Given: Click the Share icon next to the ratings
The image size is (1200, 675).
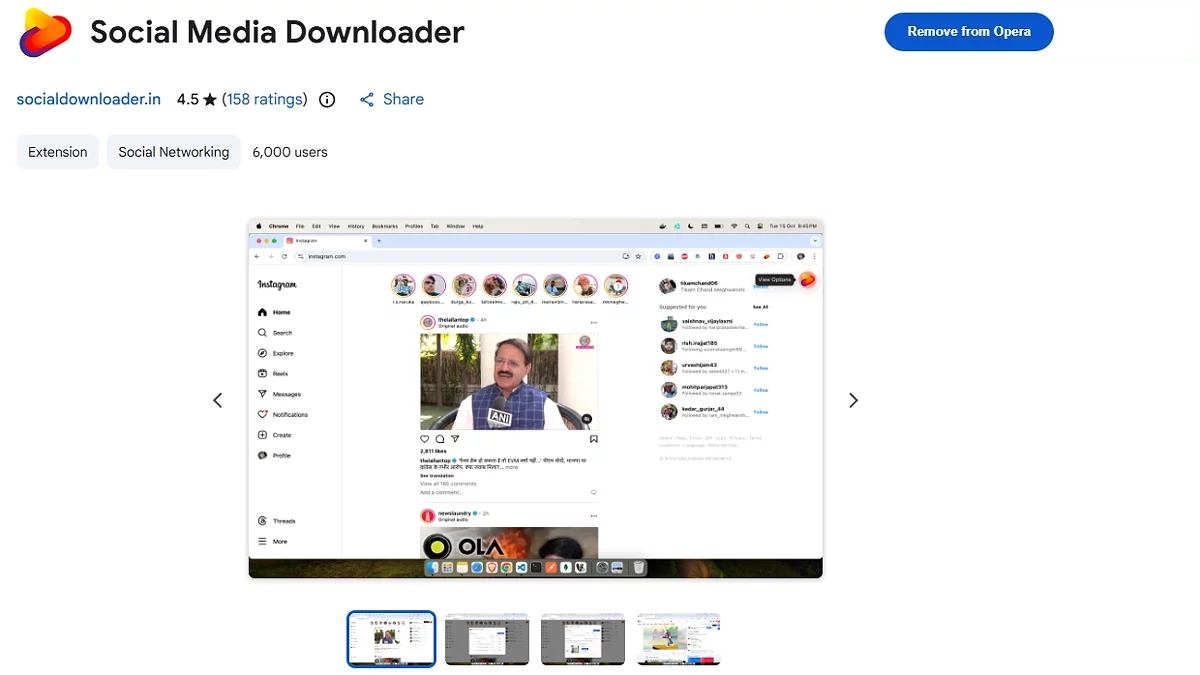Looking at the screenshot, I should [x=367, y=99].
